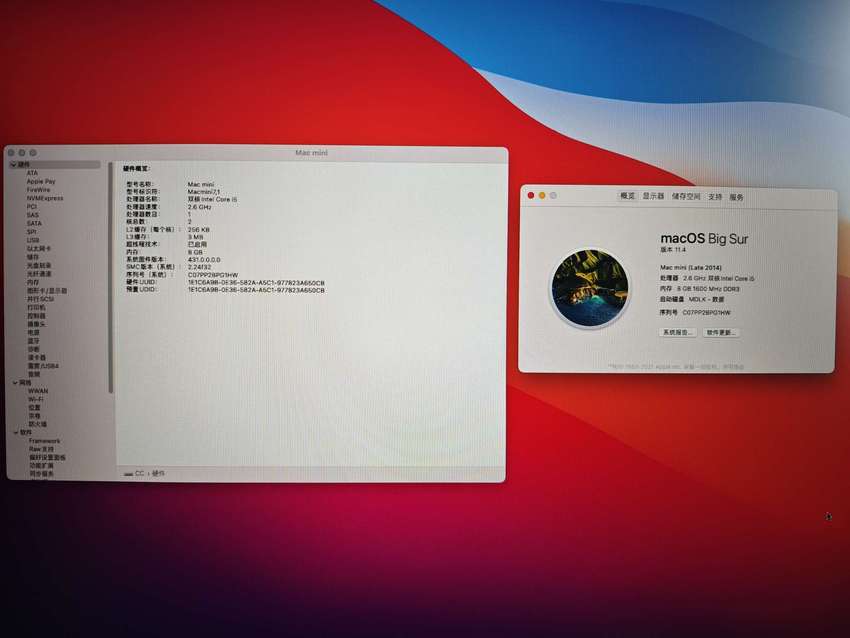Select Raw 支持 under software

[x=42, y=449]
